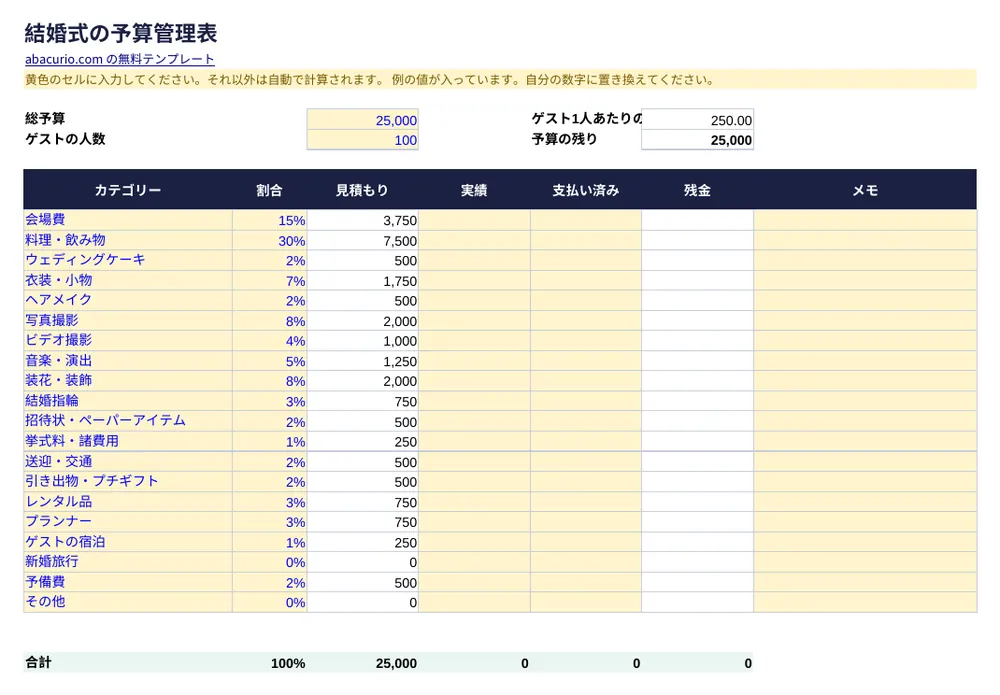Select the 引き出物・プチギフト category cell
The width and height of the screenshot is (1000, 695).
click(128, 481)
